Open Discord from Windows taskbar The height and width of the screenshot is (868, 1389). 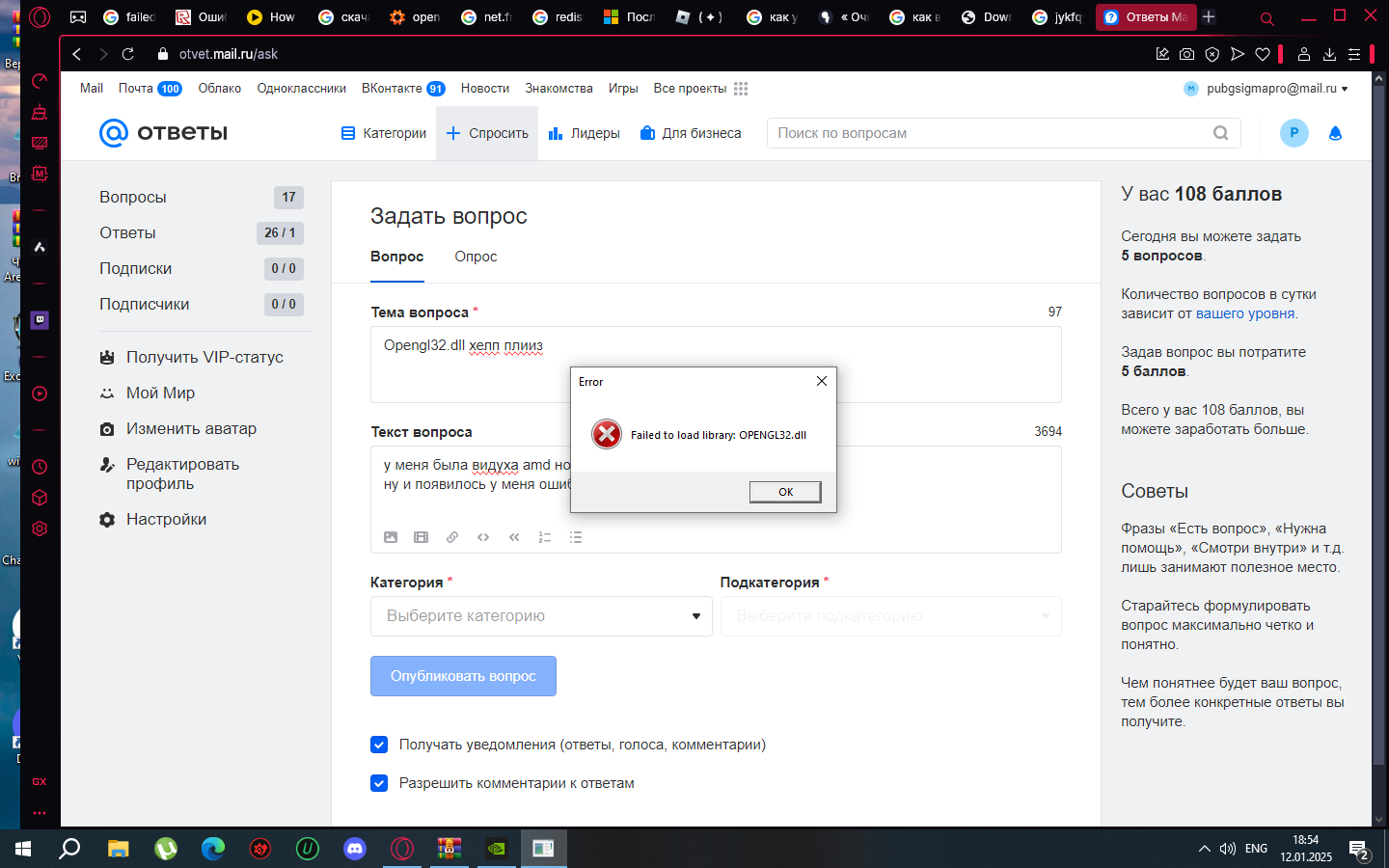pos(355,849)
